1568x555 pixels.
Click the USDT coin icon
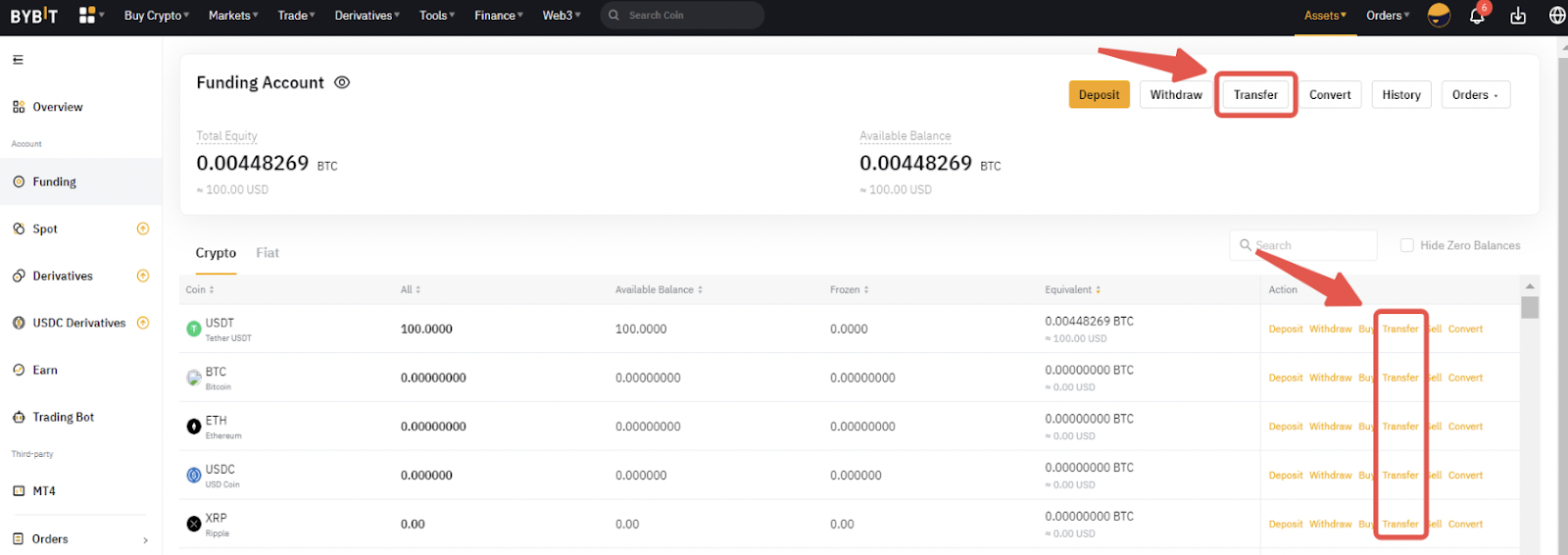coord(194,328)
